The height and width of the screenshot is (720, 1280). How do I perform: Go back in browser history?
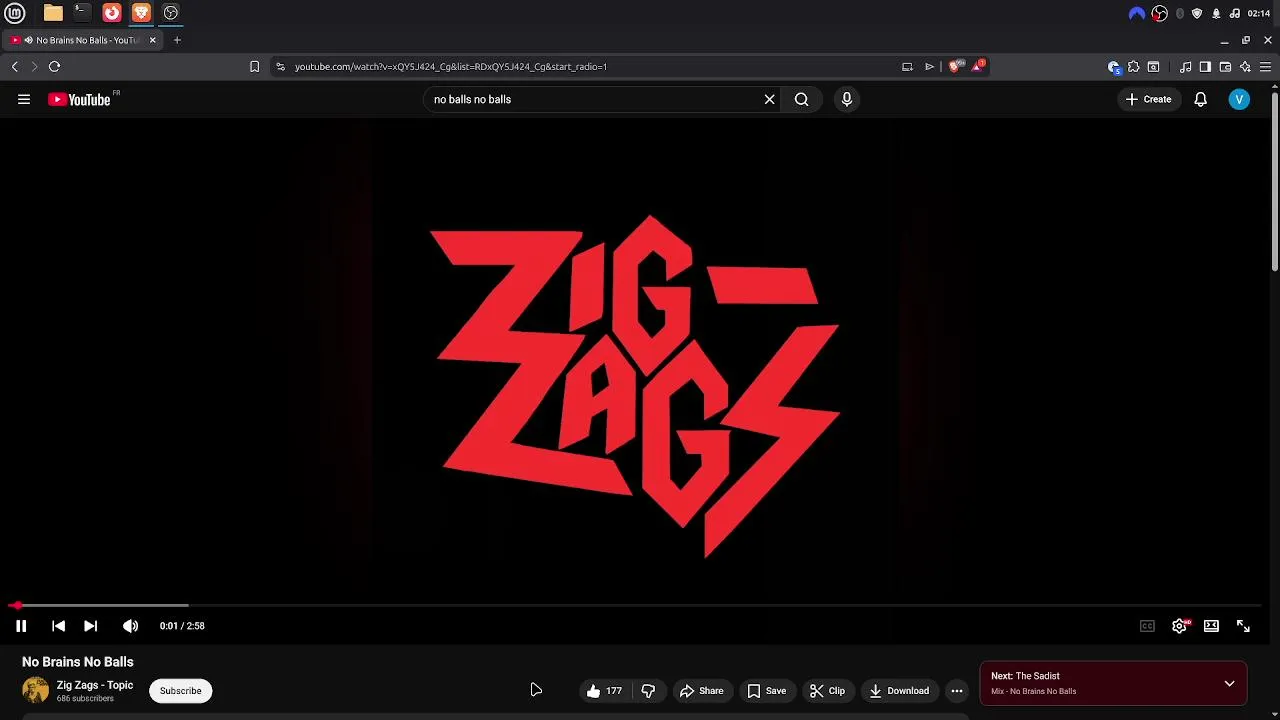point(14,67)
